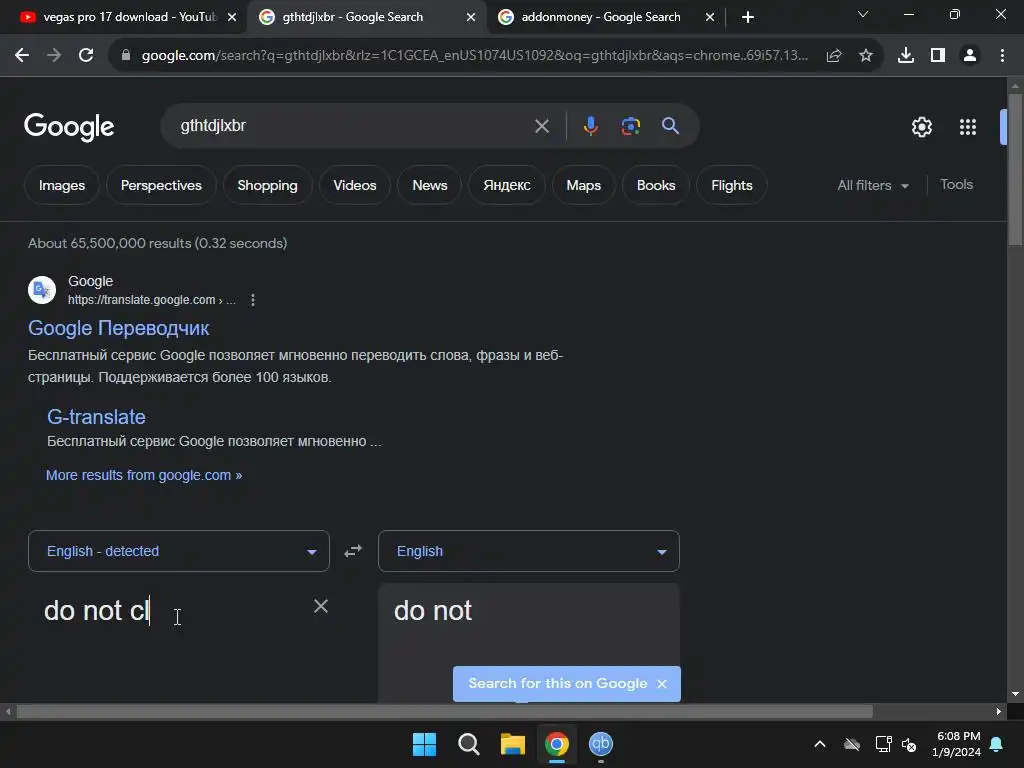Click Search for this on Google
The width and height of the screenshot is (1024, 768).
[x=558, y=684]
